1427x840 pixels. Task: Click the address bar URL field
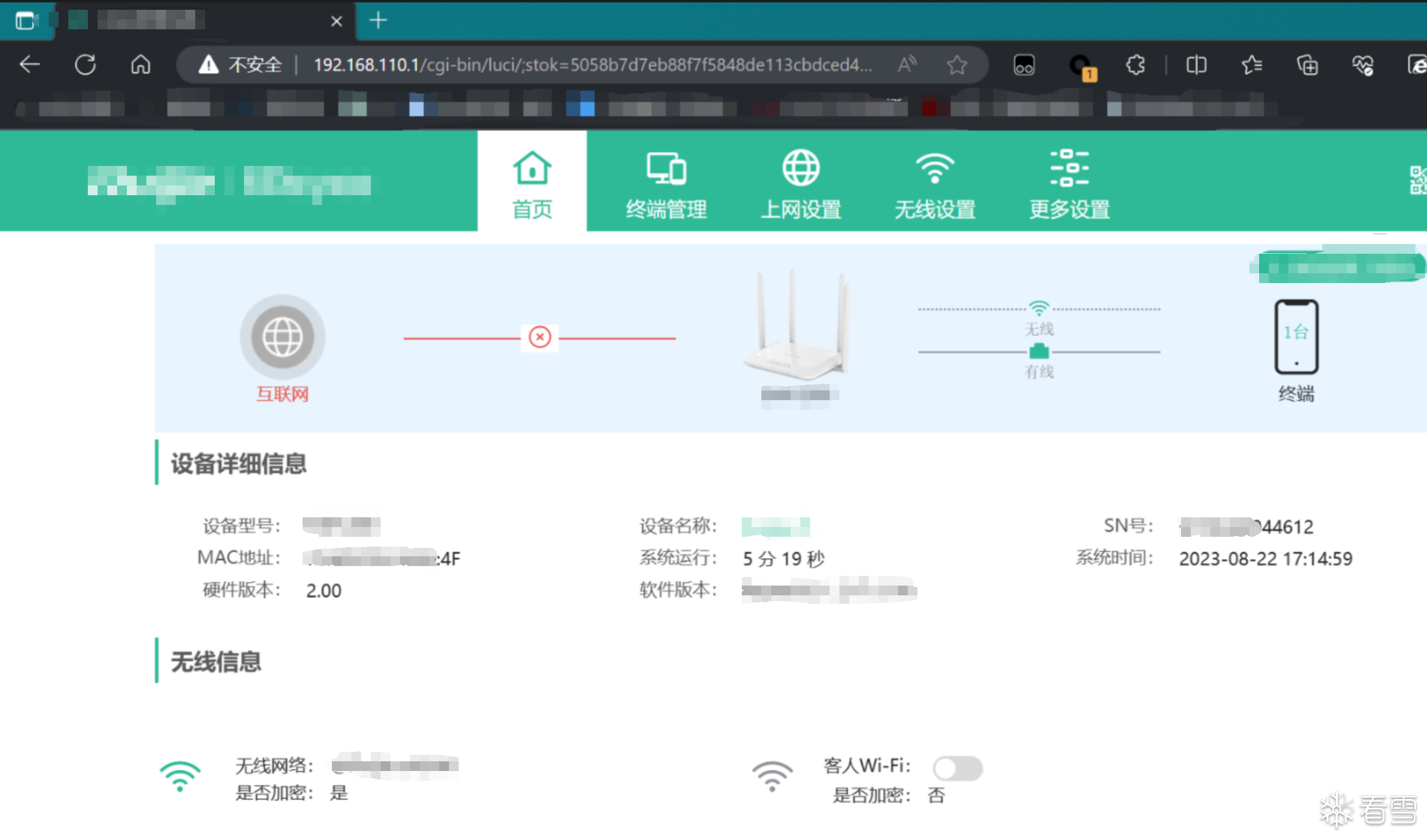592,64
